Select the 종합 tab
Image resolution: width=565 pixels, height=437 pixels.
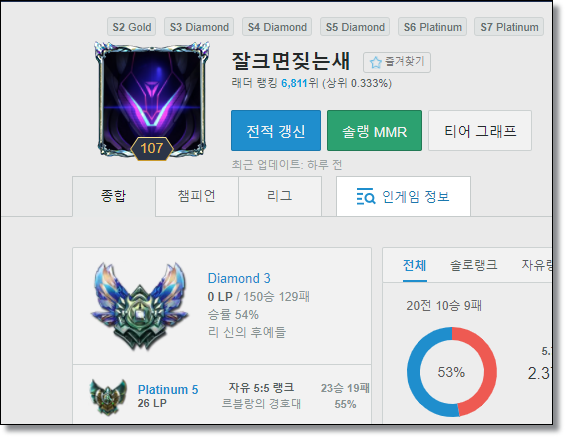click(x=114, y=196)
